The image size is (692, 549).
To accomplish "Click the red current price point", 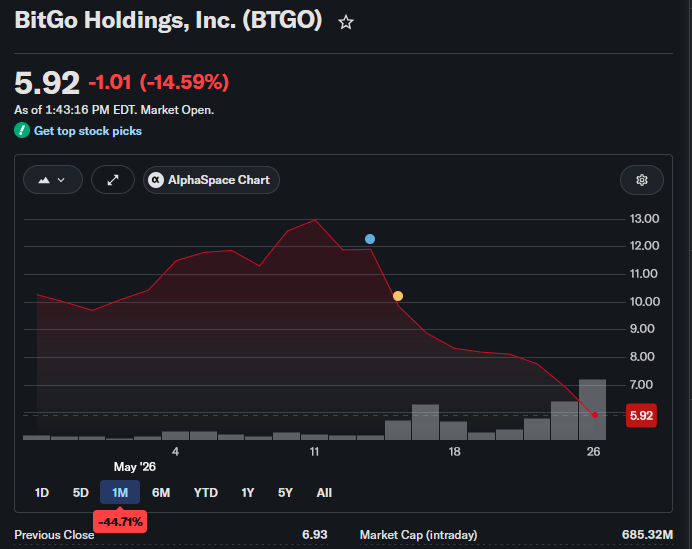I will [595, 415].
